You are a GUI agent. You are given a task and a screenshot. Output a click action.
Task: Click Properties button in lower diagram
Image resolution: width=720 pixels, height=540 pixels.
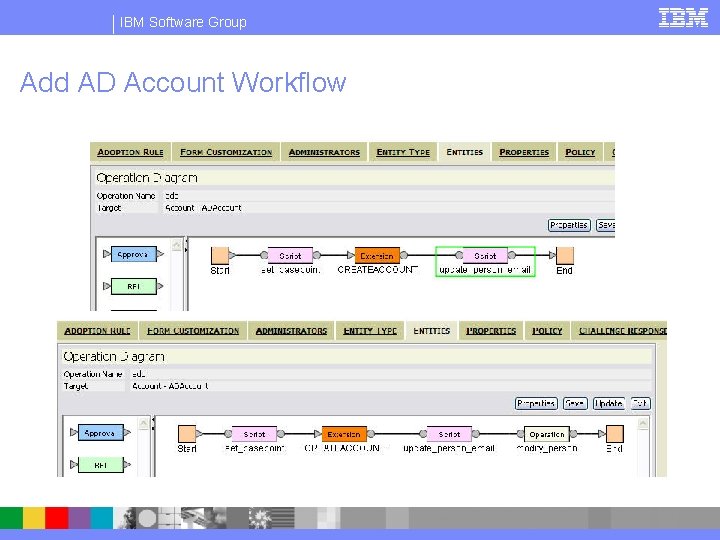[x=536, y=404]
